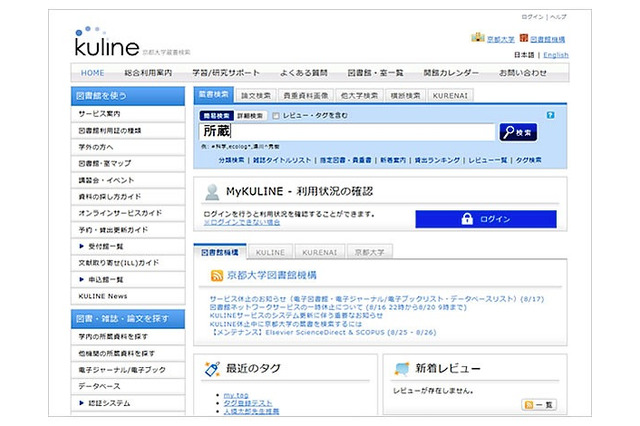Open the 図書館機構 header link
This screenshot has width=640, height=426.
click(x=547, y=39)
